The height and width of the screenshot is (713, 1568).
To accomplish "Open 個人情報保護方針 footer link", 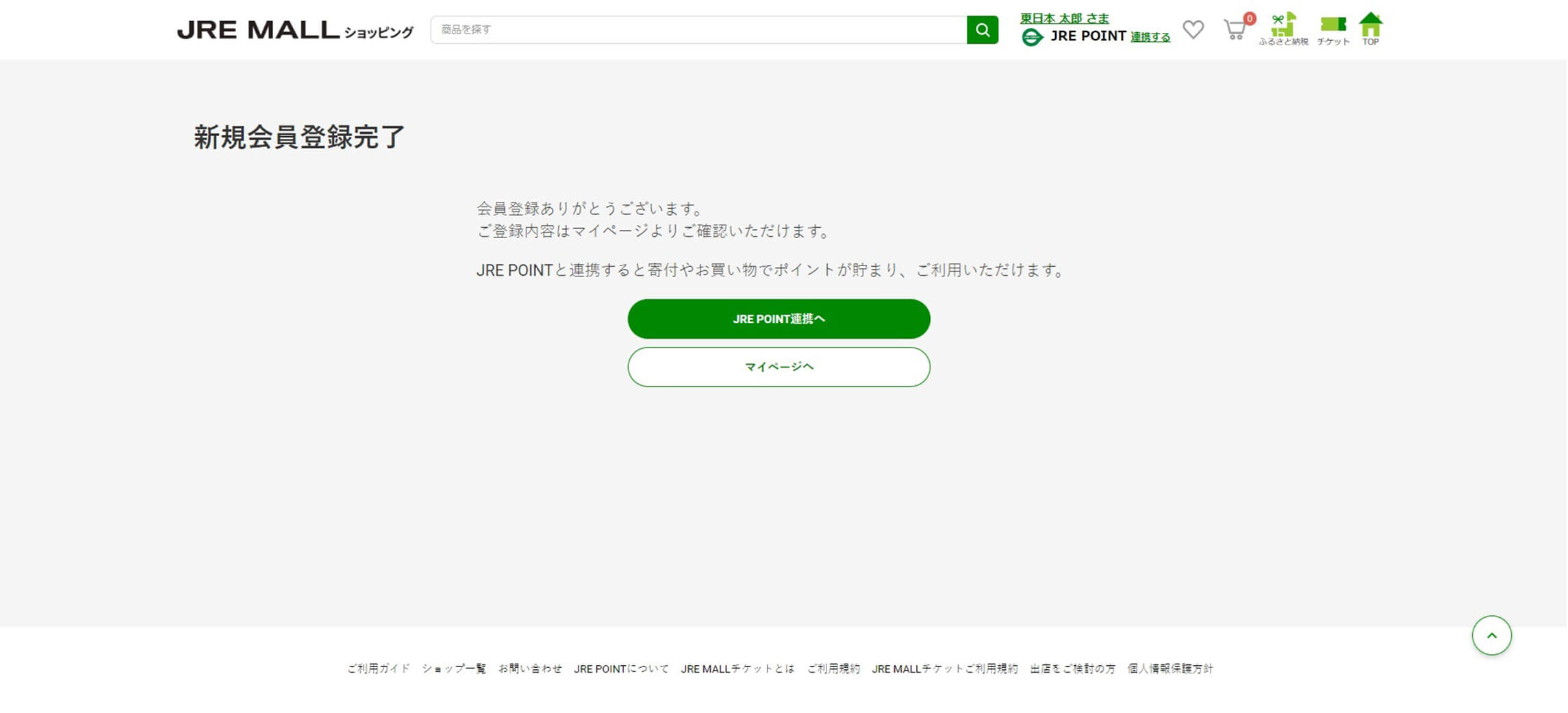I will (x=1170, y=669).
